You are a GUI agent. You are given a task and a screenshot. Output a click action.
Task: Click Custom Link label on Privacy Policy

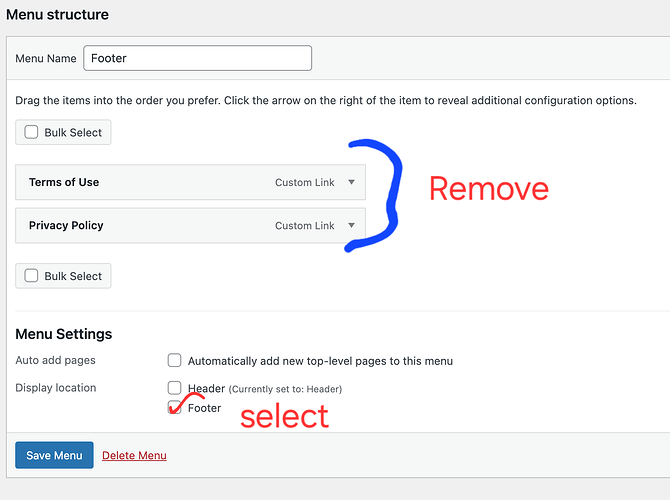305,226
